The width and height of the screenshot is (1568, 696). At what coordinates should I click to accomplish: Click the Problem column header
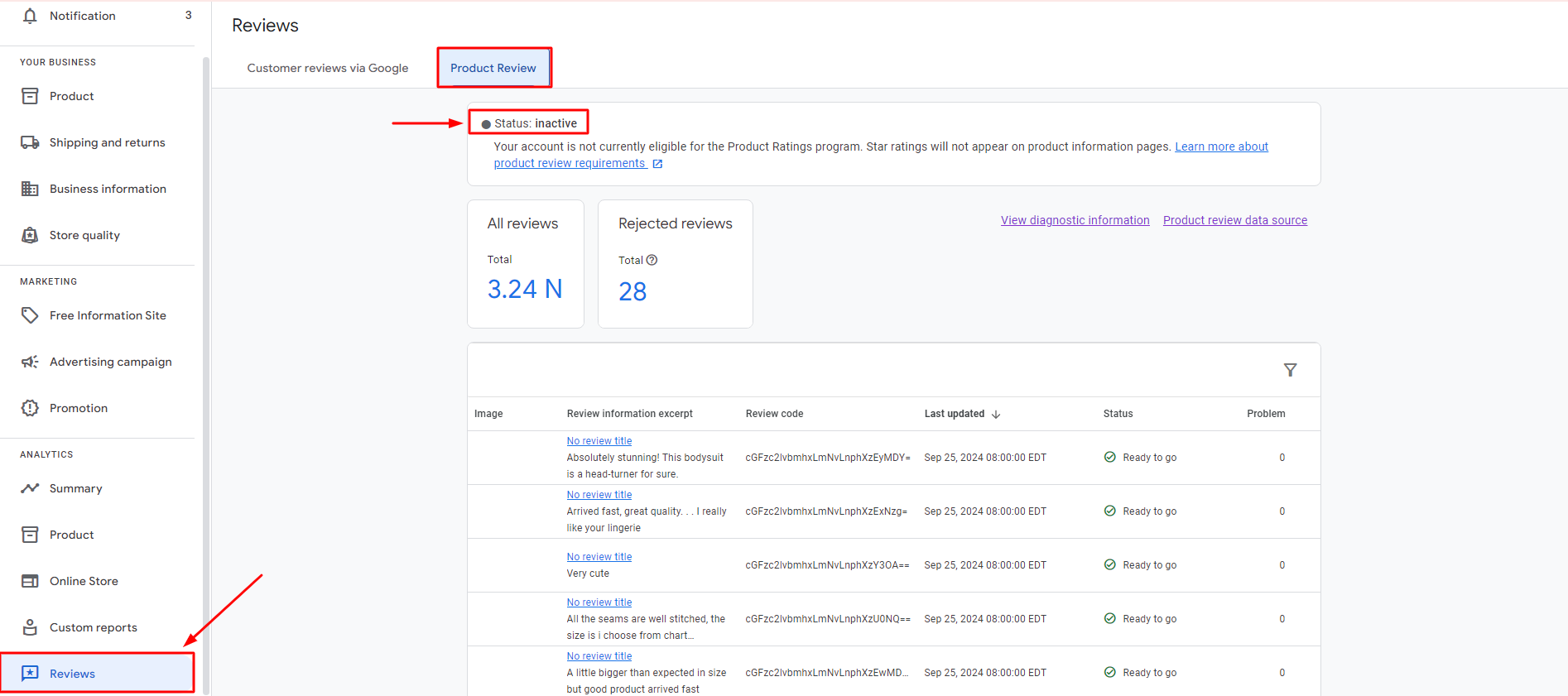point(1266,414)
